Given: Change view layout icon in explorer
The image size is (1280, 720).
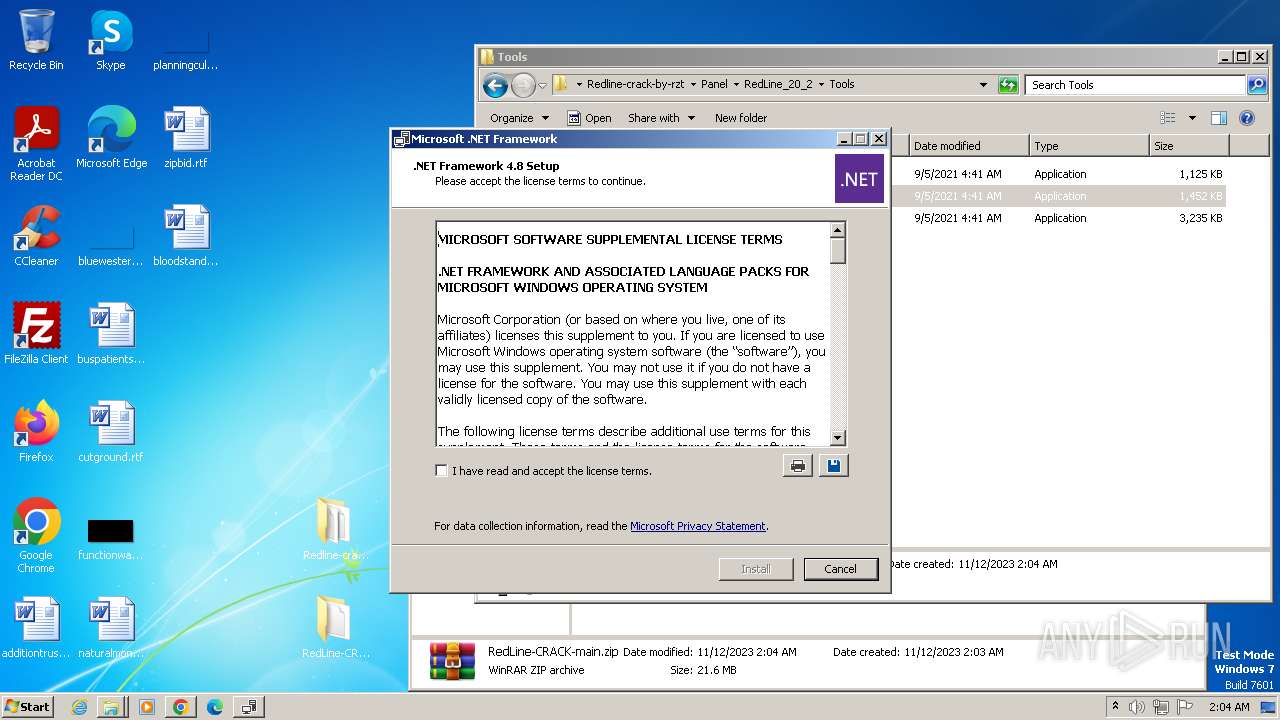Looking at the screenshot, I should [1167, 118].
